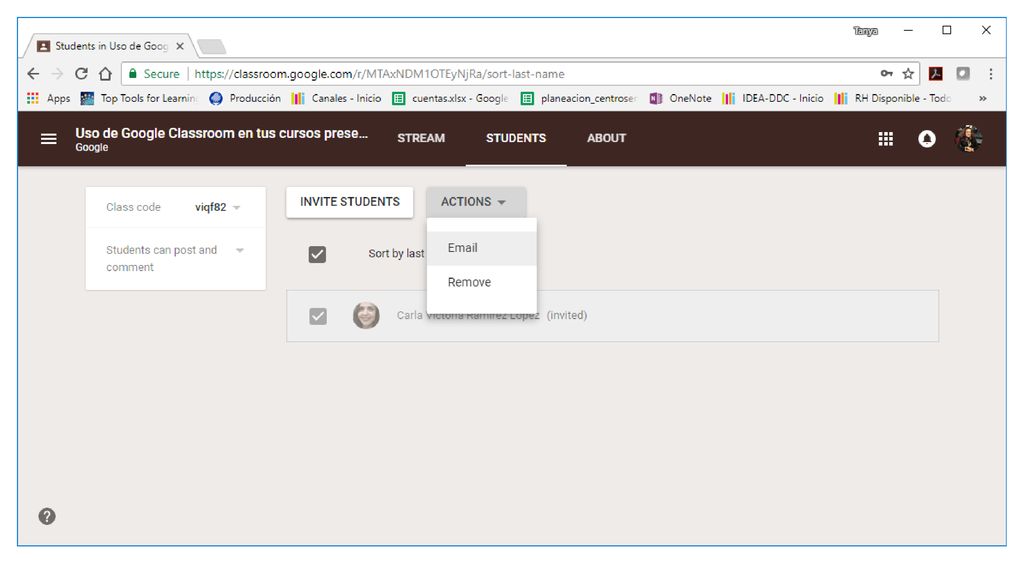Open Top Tools for Learning bookmark
Viewport: 1024px width, 576px height.
click(x=138, y=98)
